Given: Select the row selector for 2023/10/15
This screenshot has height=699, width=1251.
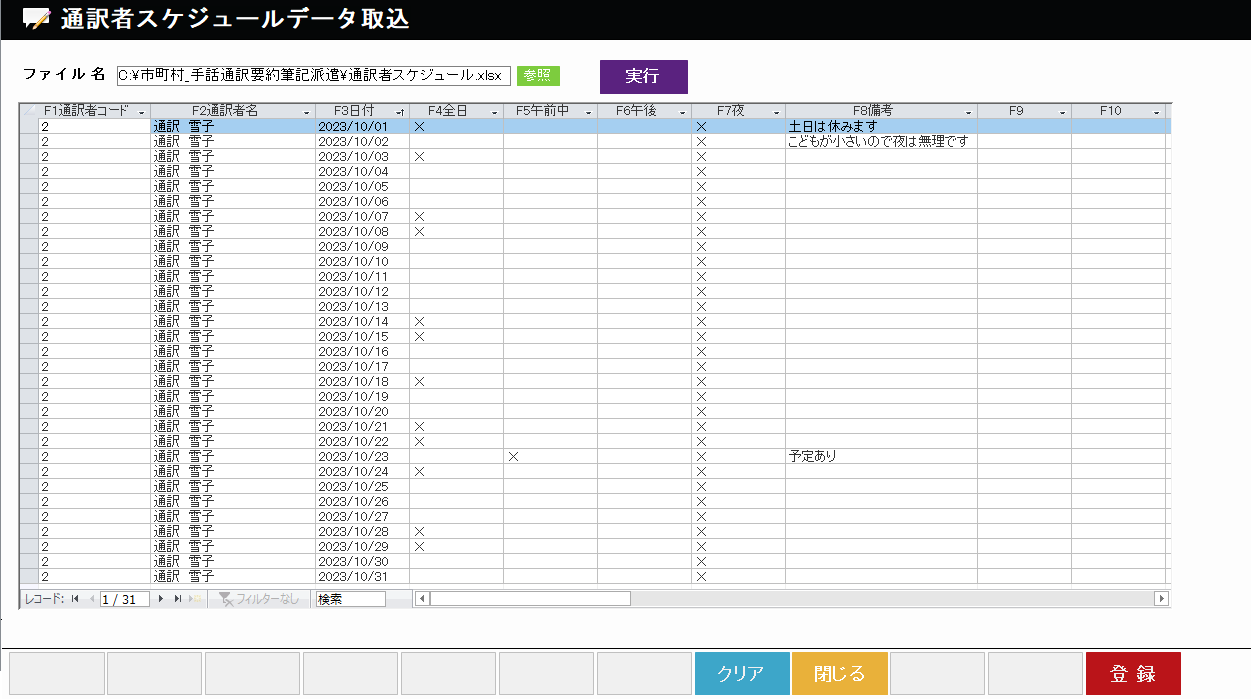Looking at the screenshot, I should point(29,337).
